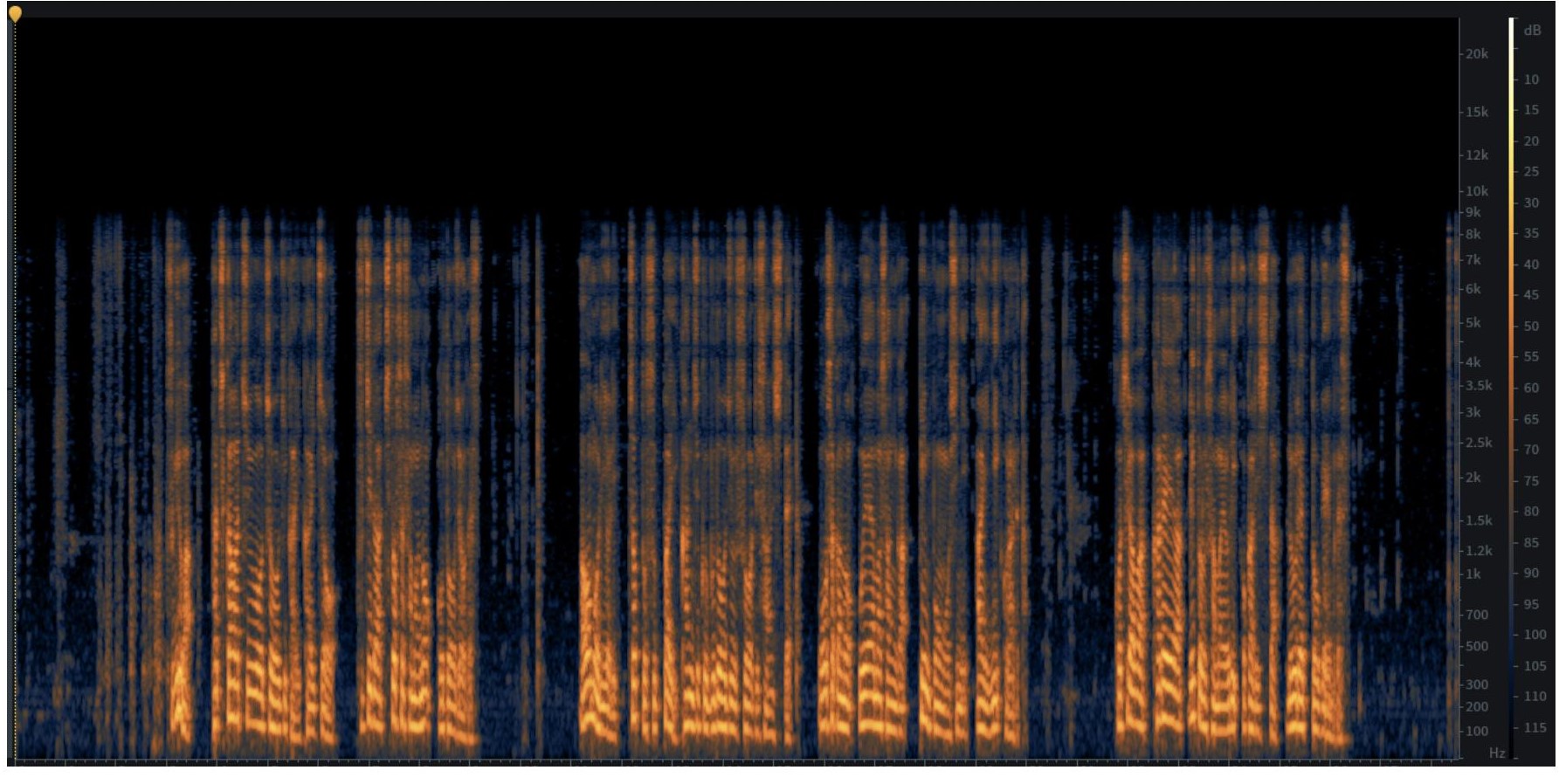Click the 6k frequency ruler mark
Image resolution: width=1559 pixels, height=784 pixels.
[1473, 289]
